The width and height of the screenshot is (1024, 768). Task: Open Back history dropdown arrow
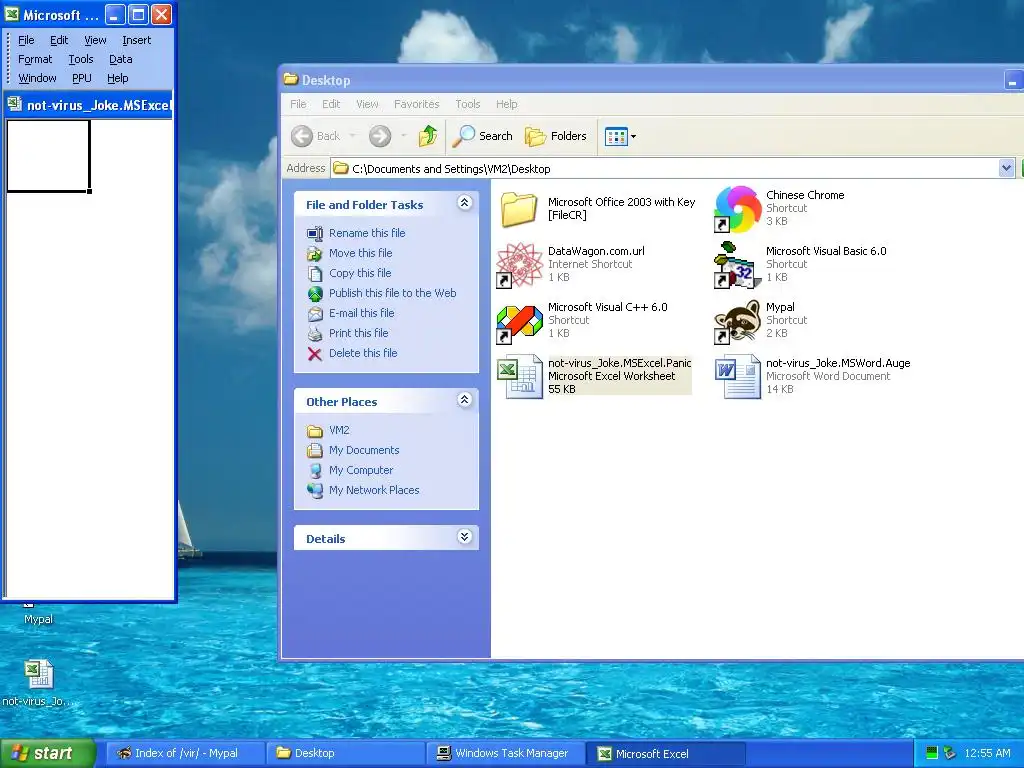353,136
